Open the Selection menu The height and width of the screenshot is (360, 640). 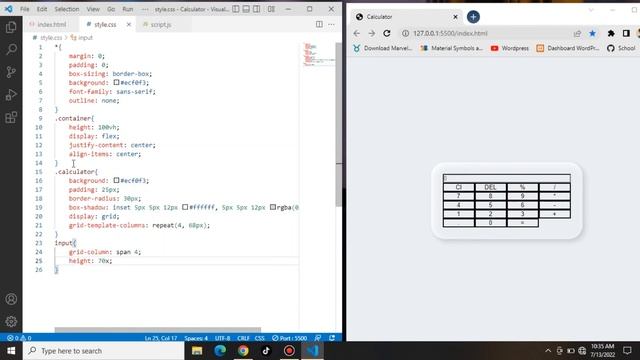click(67, 9)
